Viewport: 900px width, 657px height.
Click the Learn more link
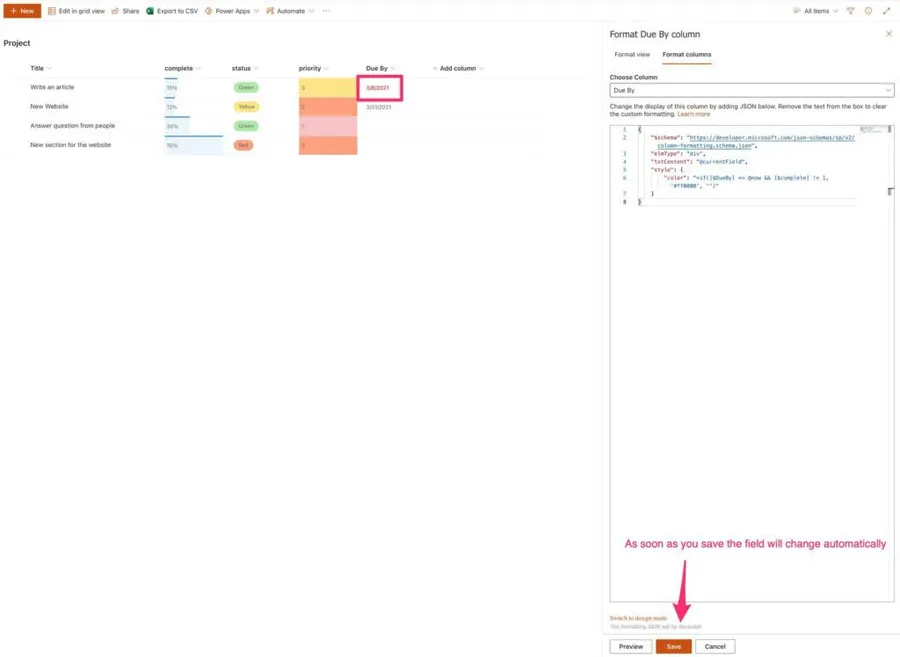pos(694,114)
